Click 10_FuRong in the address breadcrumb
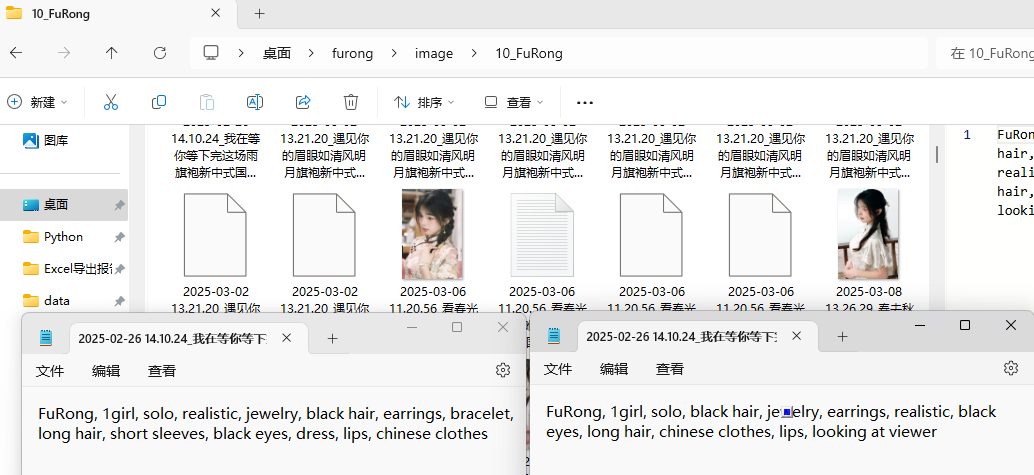 [x=529, y=53]
